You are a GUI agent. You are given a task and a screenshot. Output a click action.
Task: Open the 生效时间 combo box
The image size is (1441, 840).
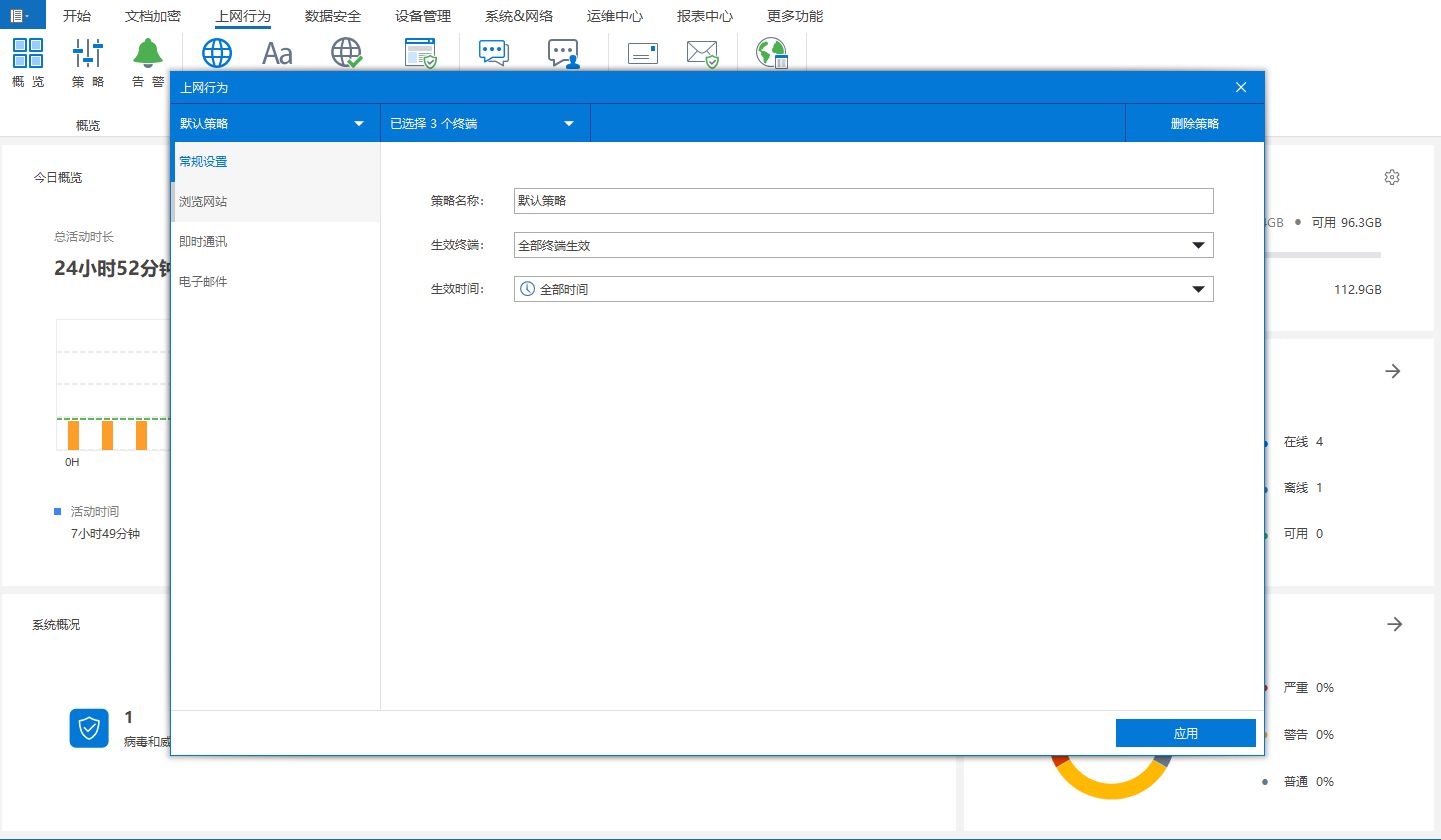[x=863, y=289]
